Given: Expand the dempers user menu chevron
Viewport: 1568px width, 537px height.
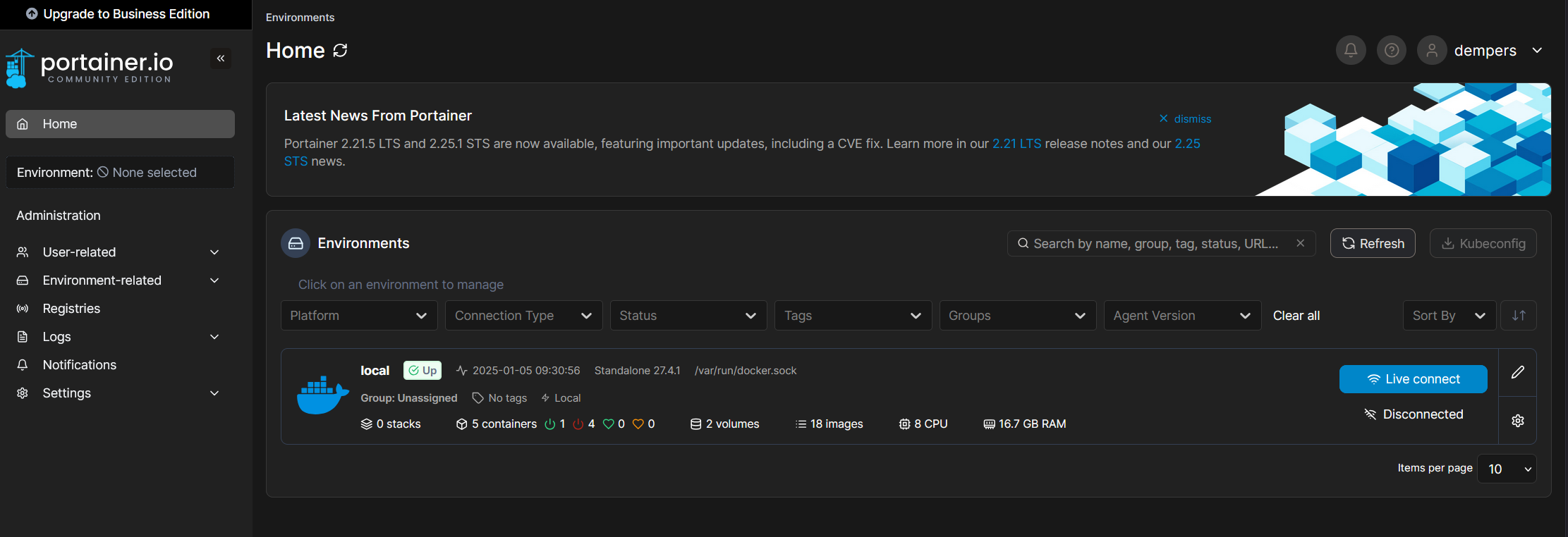Looking at the screenshot, I should [x=1538, y=51].
